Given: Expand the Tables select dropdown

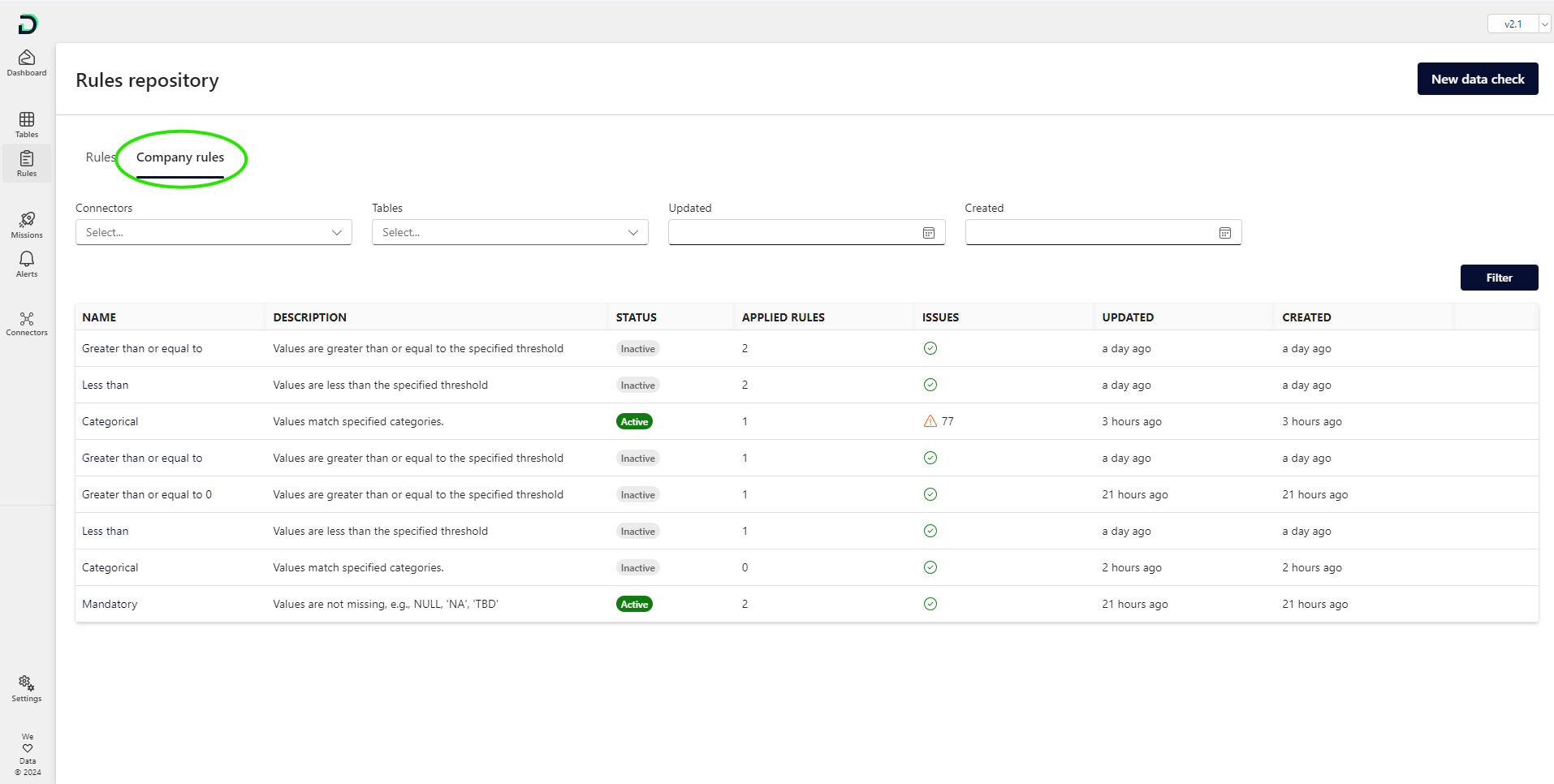Looking at the screenshot, I should (510, 233).
